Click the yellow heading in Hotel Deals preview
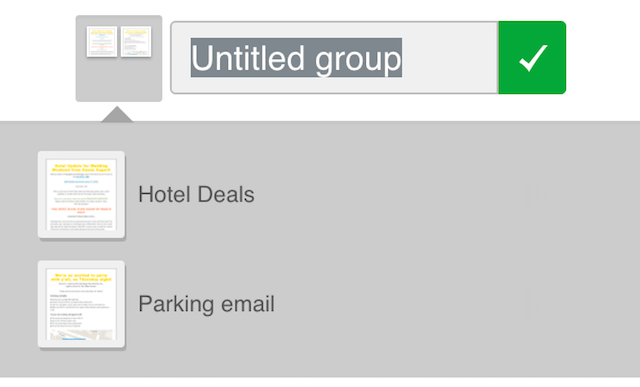Image resolution: width=640 pixels, height=387 pixels. pos(81,168)
